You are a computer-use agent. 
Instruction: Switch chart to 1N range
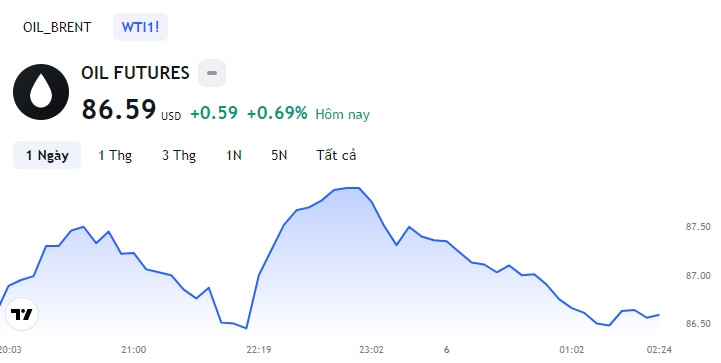[234, 155]
